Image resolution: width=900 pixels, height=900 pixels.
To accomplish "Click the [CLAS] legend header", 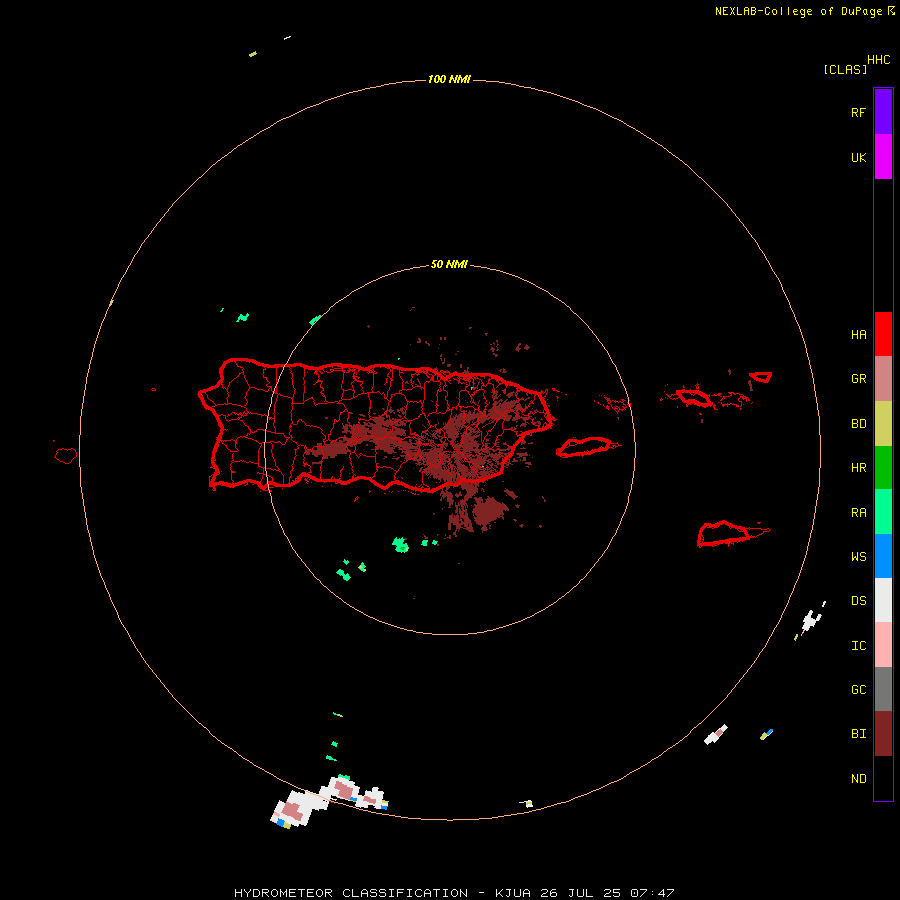I will (845, 69).
